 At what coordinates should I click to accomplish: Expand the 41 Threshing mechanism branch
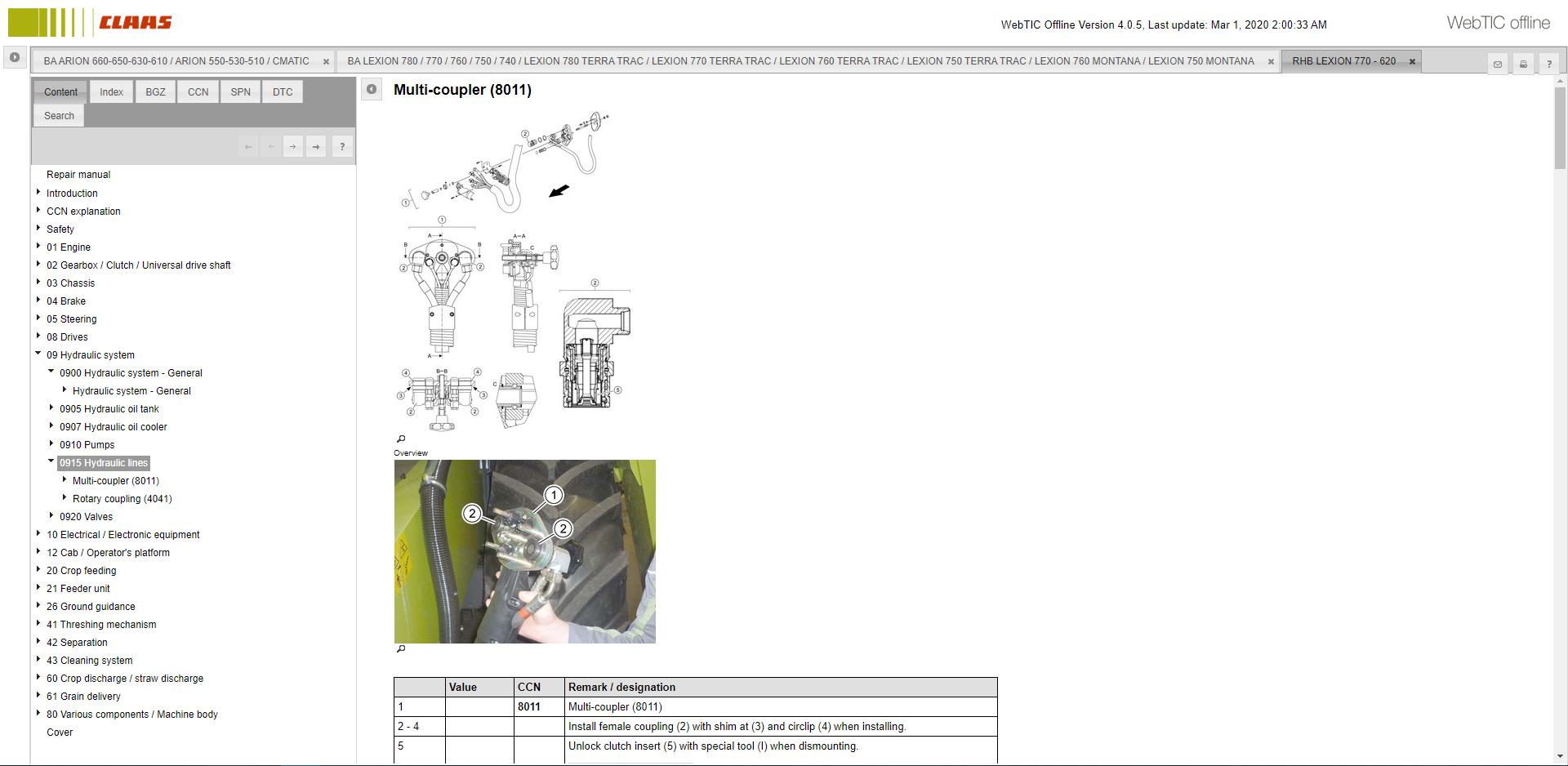pyautogui.click(x=38, y=623)
